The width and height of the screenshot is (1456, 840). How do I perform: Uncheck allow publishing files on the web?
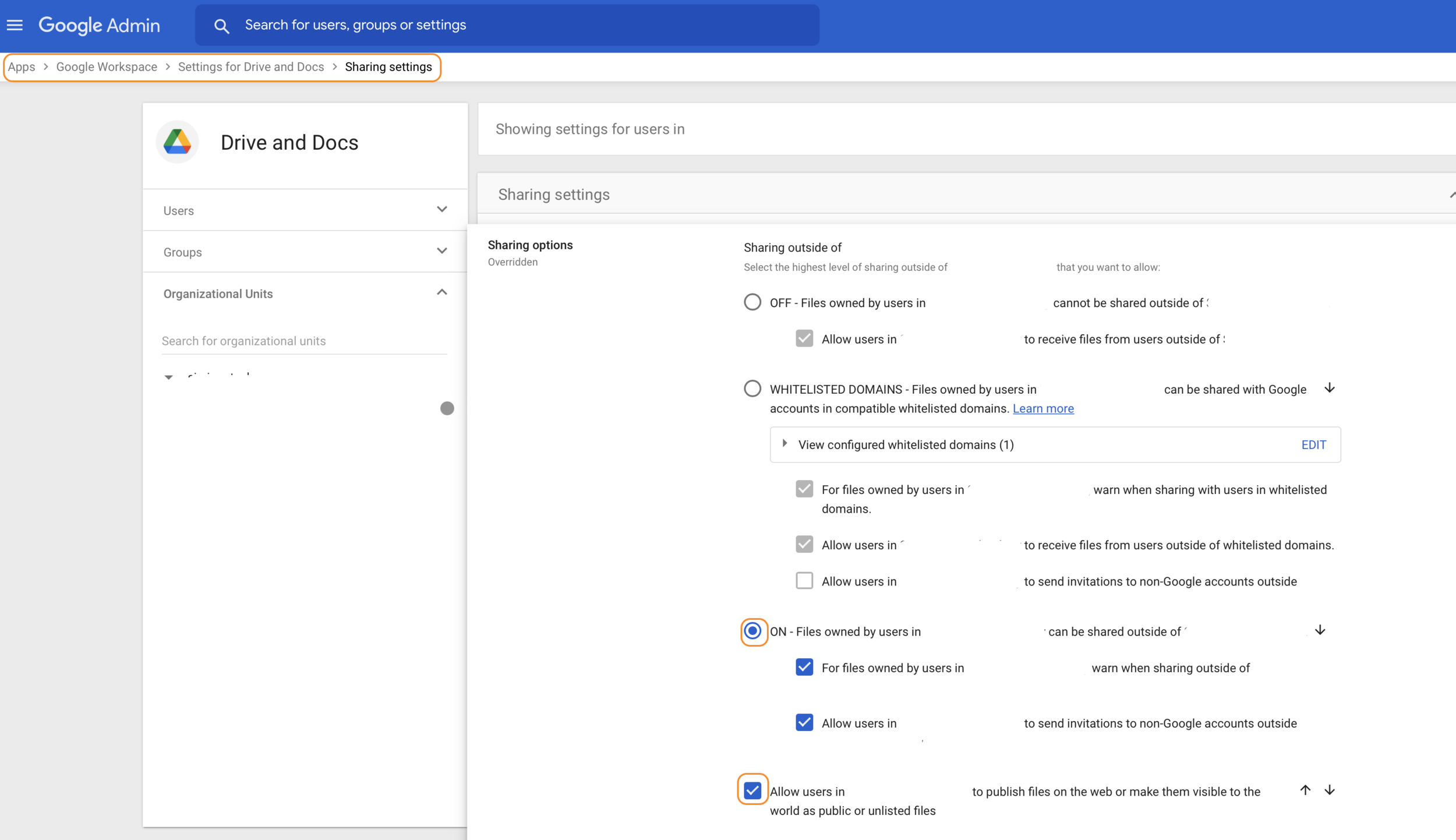[x=752, y=790]
